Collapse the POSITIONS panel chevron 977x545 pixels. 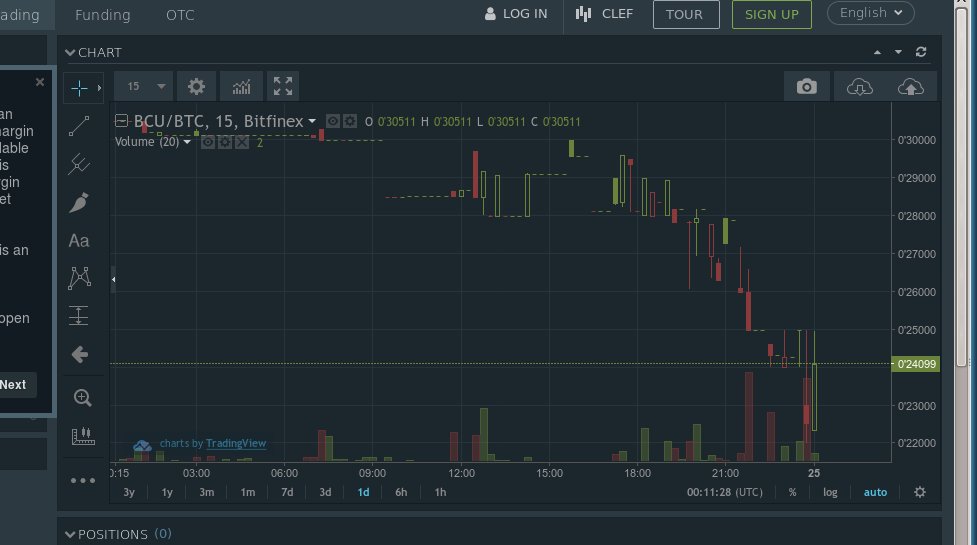[70, 534]
